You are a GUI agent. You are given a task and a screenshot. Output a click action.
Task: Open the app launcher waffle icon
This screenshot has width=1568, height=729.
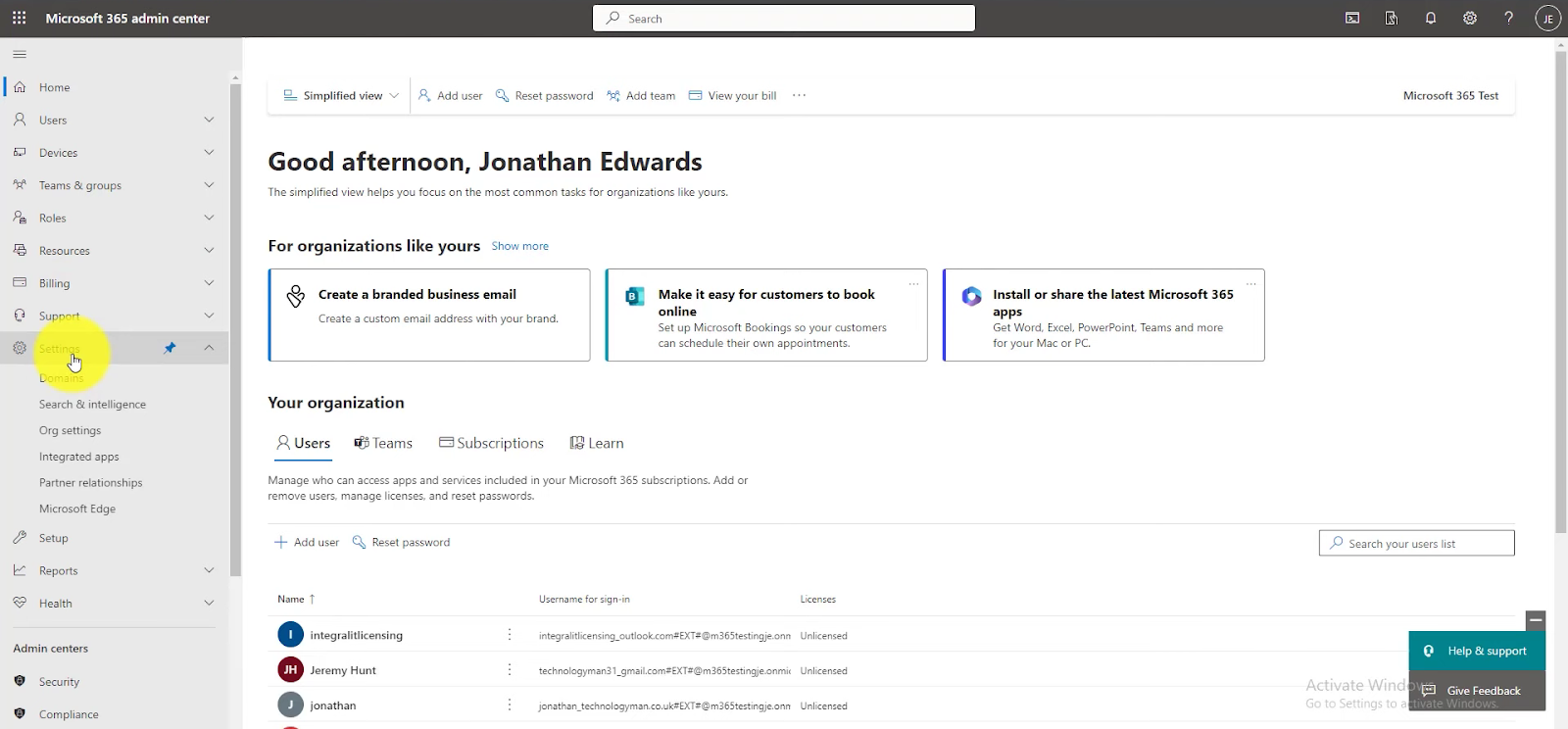[20, 18]
